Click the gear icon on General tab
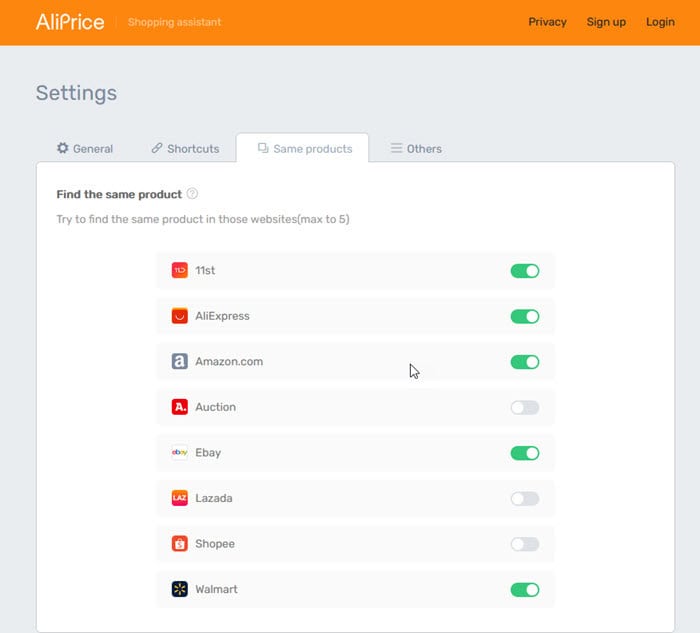 (62, 148)
